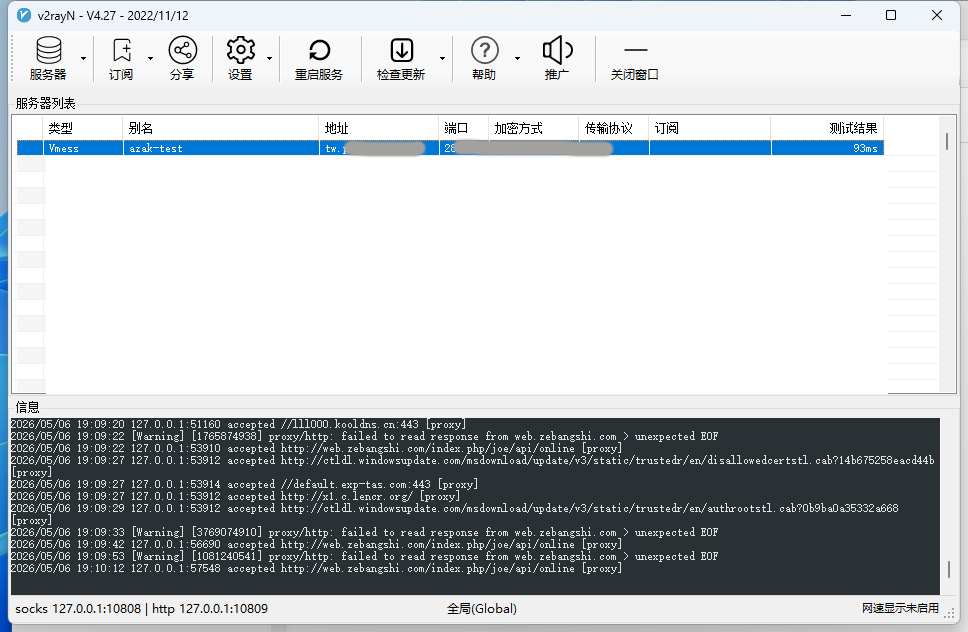Expand the dropdown arrow next to 服务器

[x=83, y=59]
